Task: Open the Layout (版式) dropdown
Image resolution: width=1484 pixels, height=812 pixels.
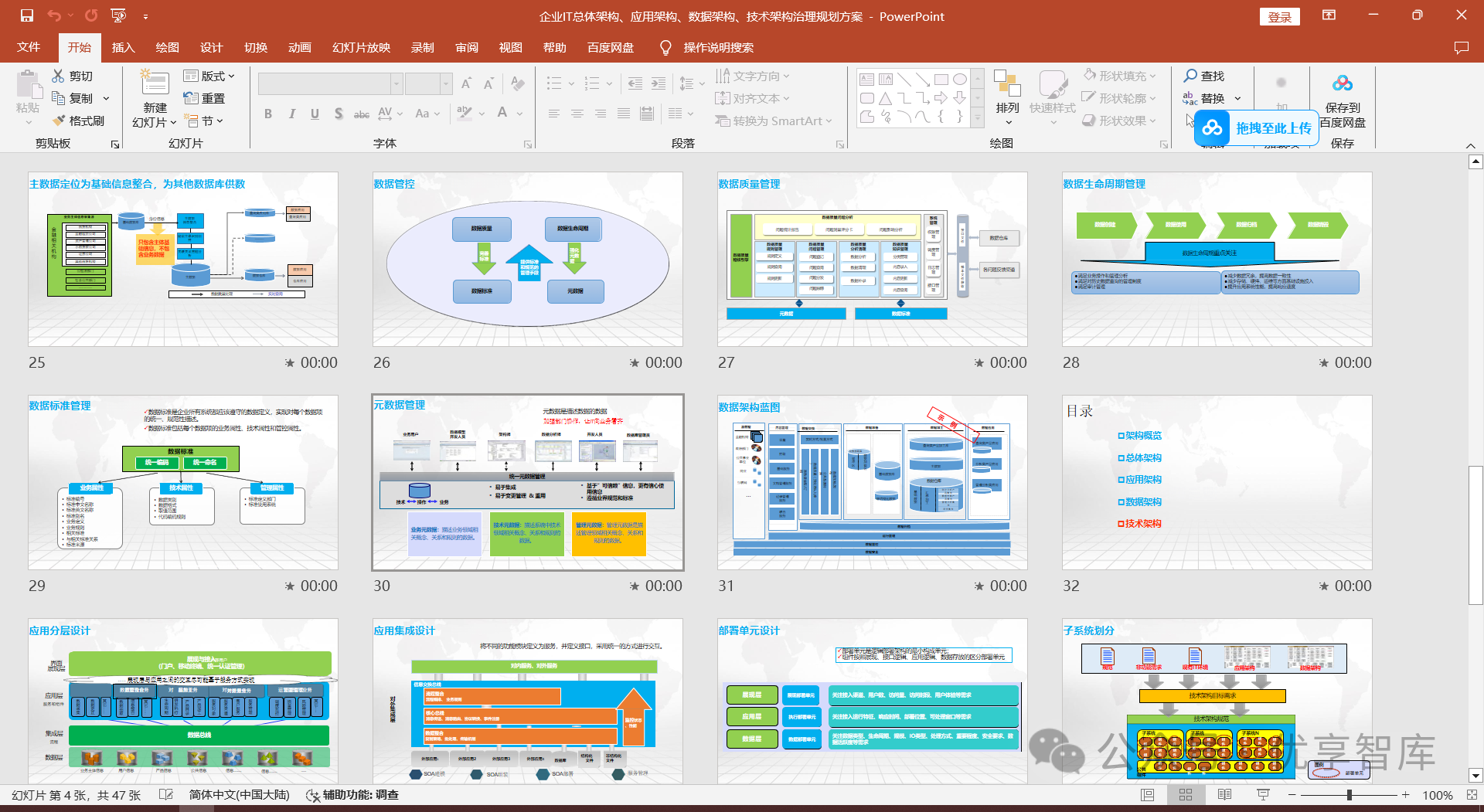Action: pos(209,76)
